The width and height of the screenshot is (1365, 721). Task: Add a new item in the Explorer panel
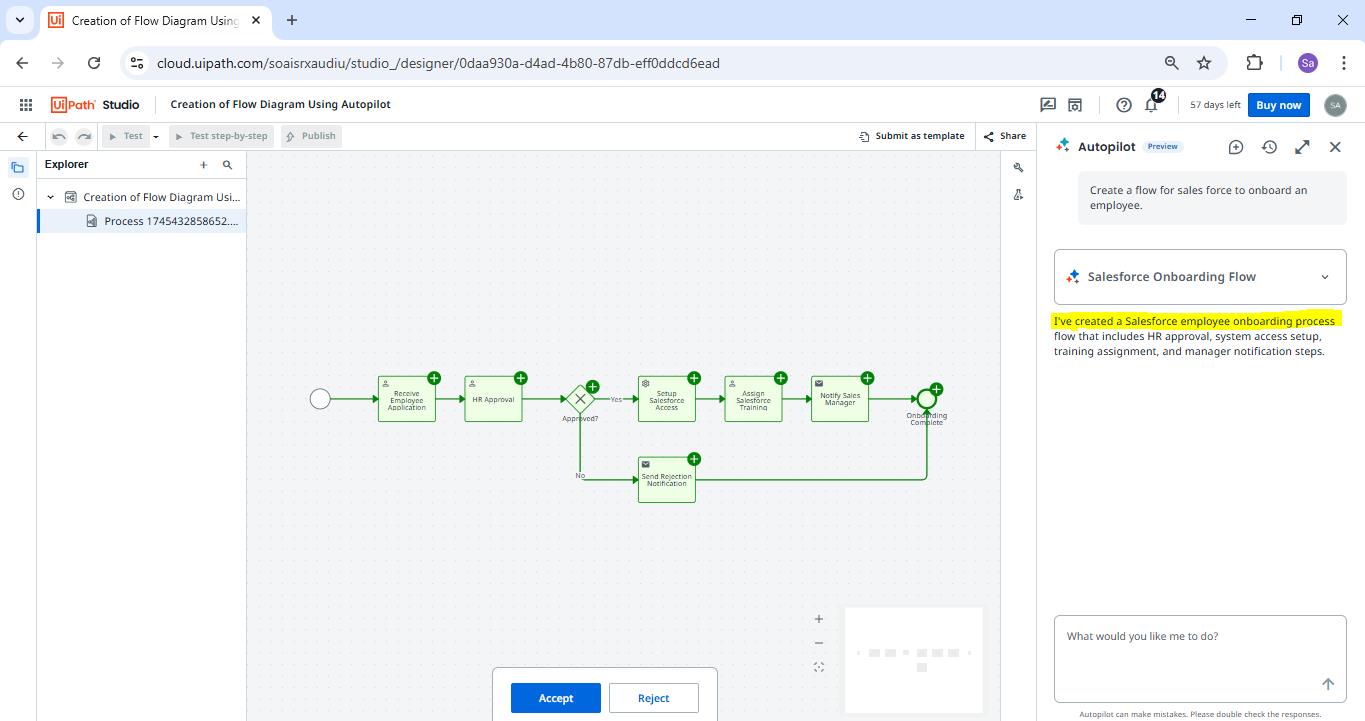pos(203,164)
